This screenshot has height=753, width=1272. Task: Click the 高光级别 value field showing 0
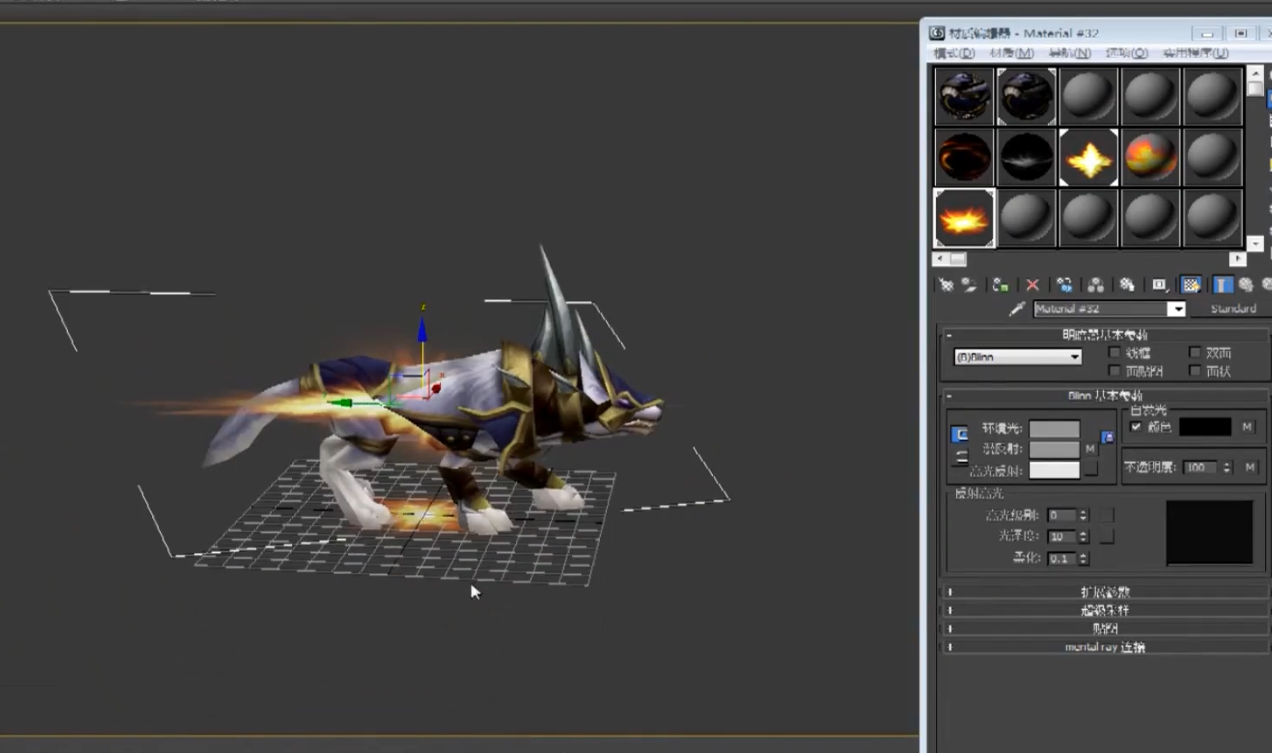(x=1061, y=515)
